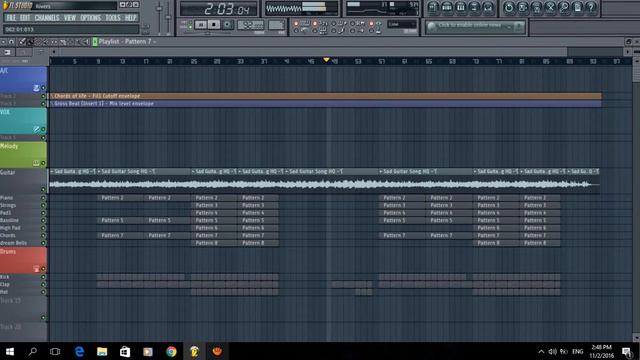Select the first Sad Guitar audio clip
This screenshot has height=360, width=640.
73,181
